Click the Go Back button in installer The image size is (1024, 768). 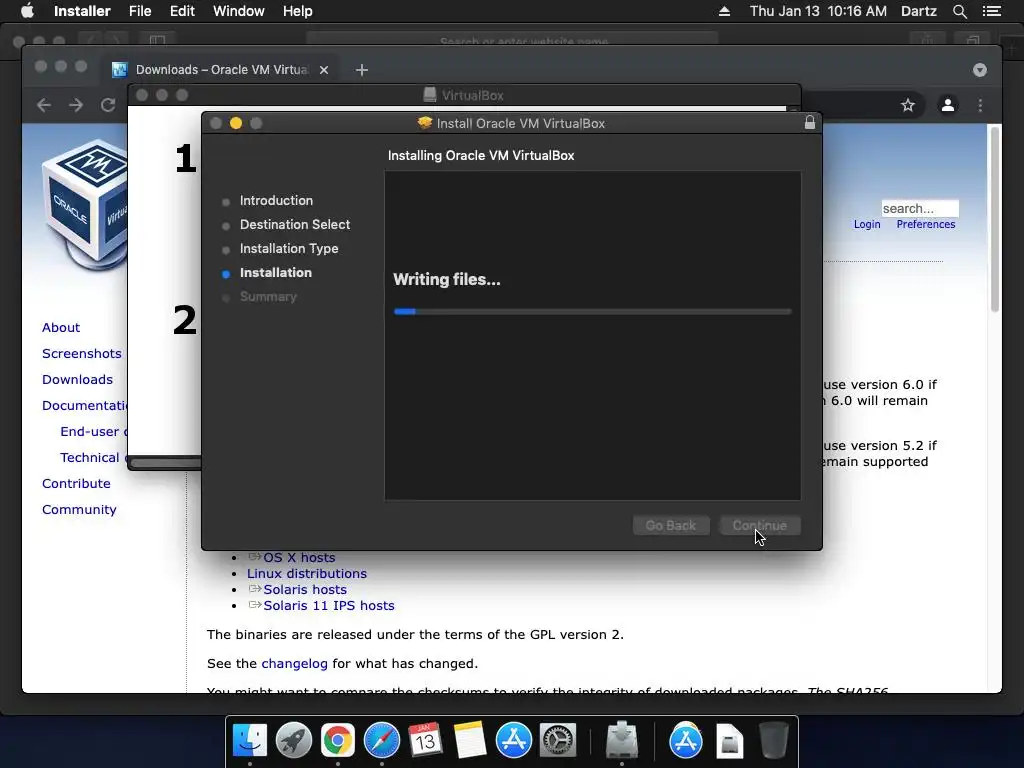click(x=671, y=526)
